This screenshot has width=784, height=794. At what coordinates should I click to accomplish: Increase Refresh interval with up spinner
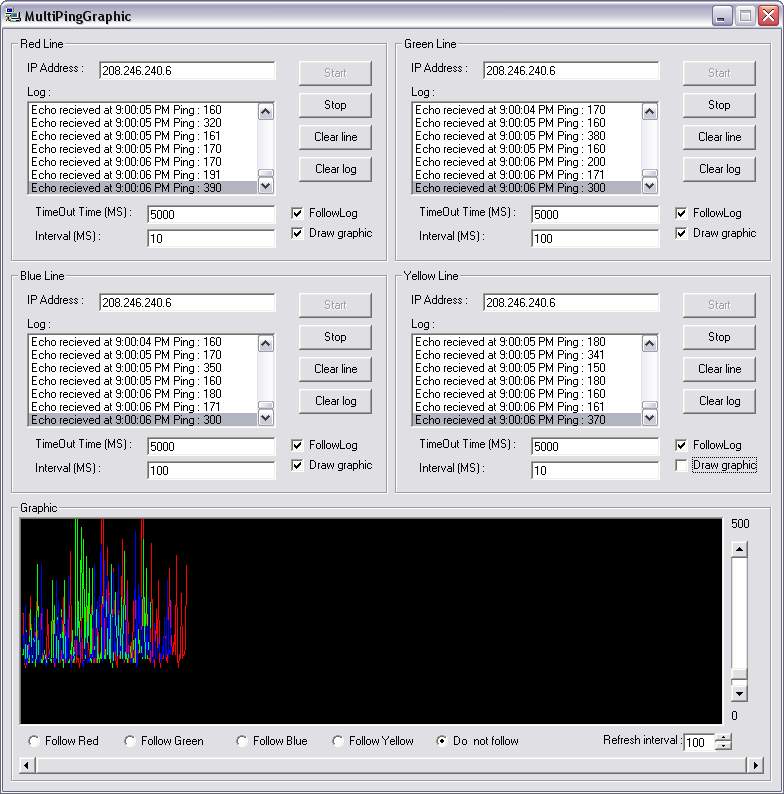(725, 737)
